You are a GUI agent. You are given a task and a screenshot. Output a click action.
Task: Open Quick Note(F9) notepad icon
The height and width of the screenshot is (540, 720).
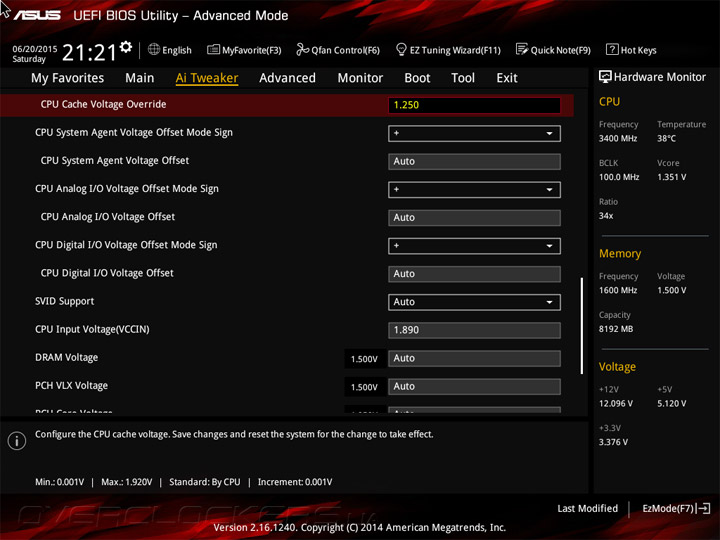[522, 49]
